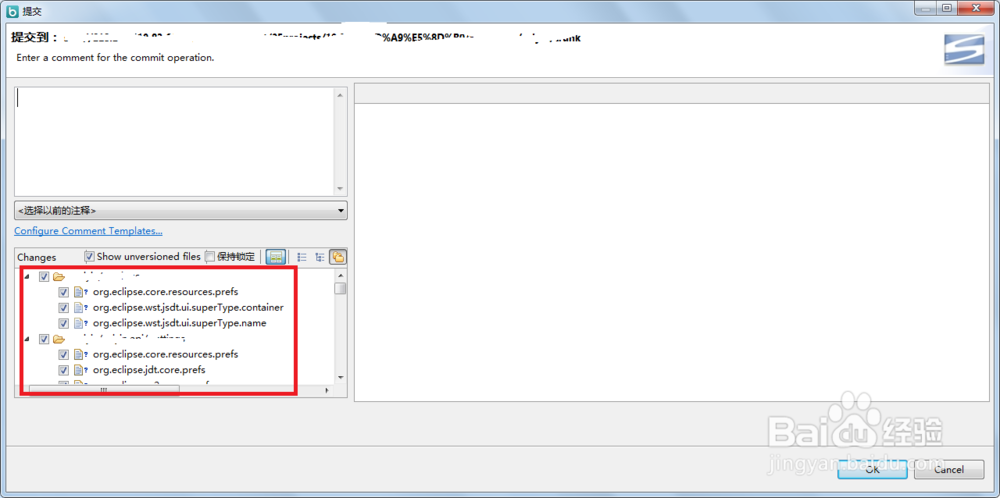The width and height of the screenshot is (1000, 498).
Task: Click file icon of resources.prefs above superType.container
Action: pyautogui.click(x=80, y=292)
